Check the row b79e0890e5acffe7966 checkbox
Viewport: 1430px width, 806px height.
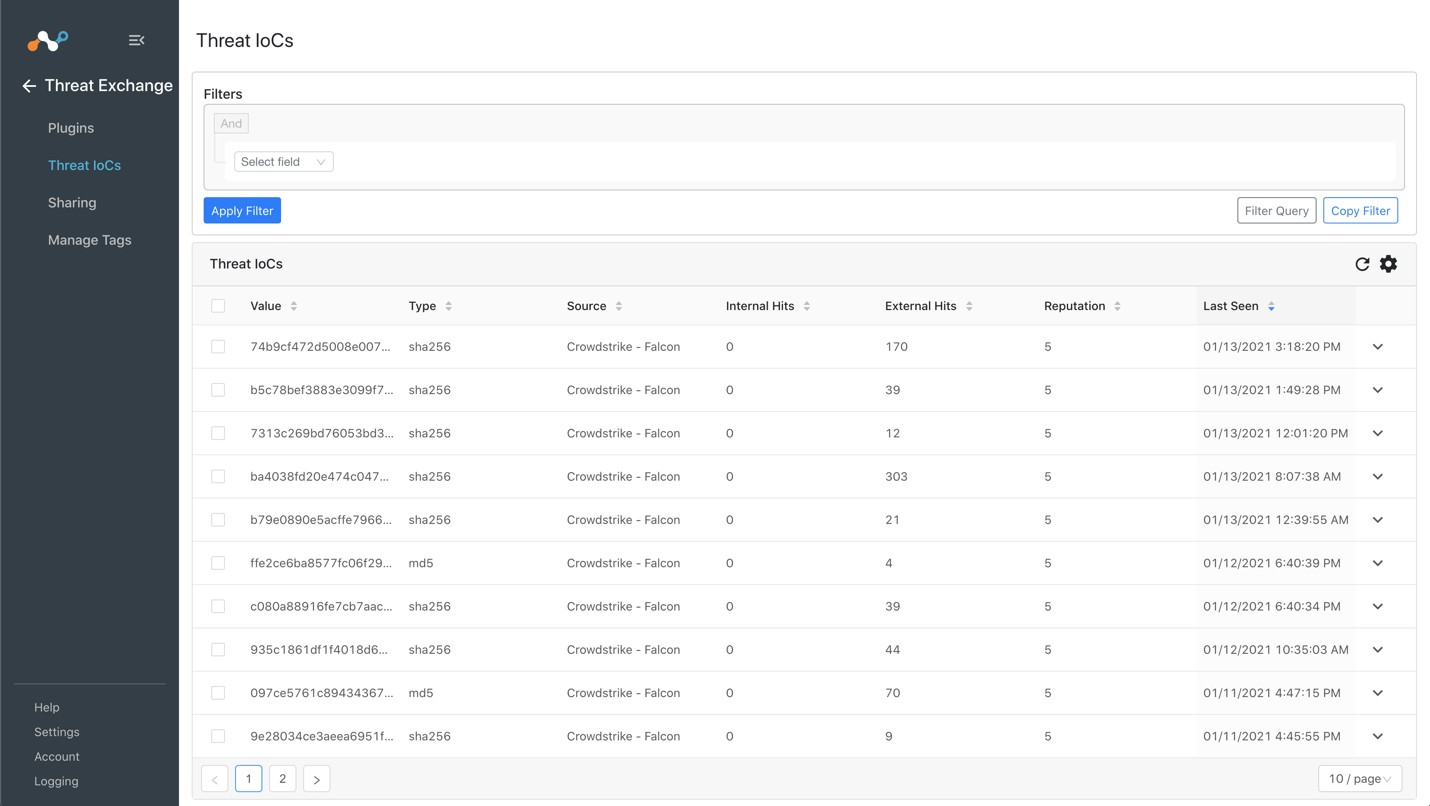point(218,520)
